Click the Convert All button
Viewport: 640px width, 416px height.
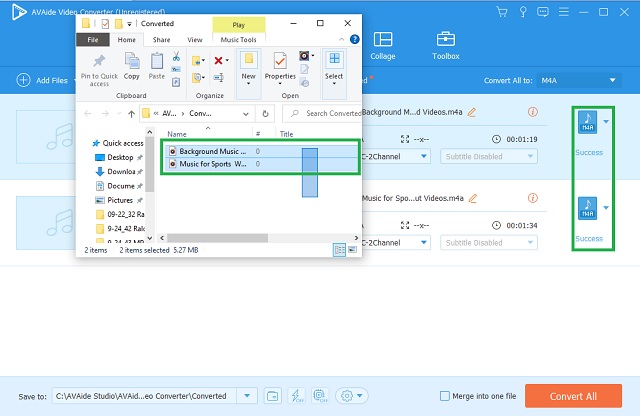pyautogui.click(x=573, y=396)
